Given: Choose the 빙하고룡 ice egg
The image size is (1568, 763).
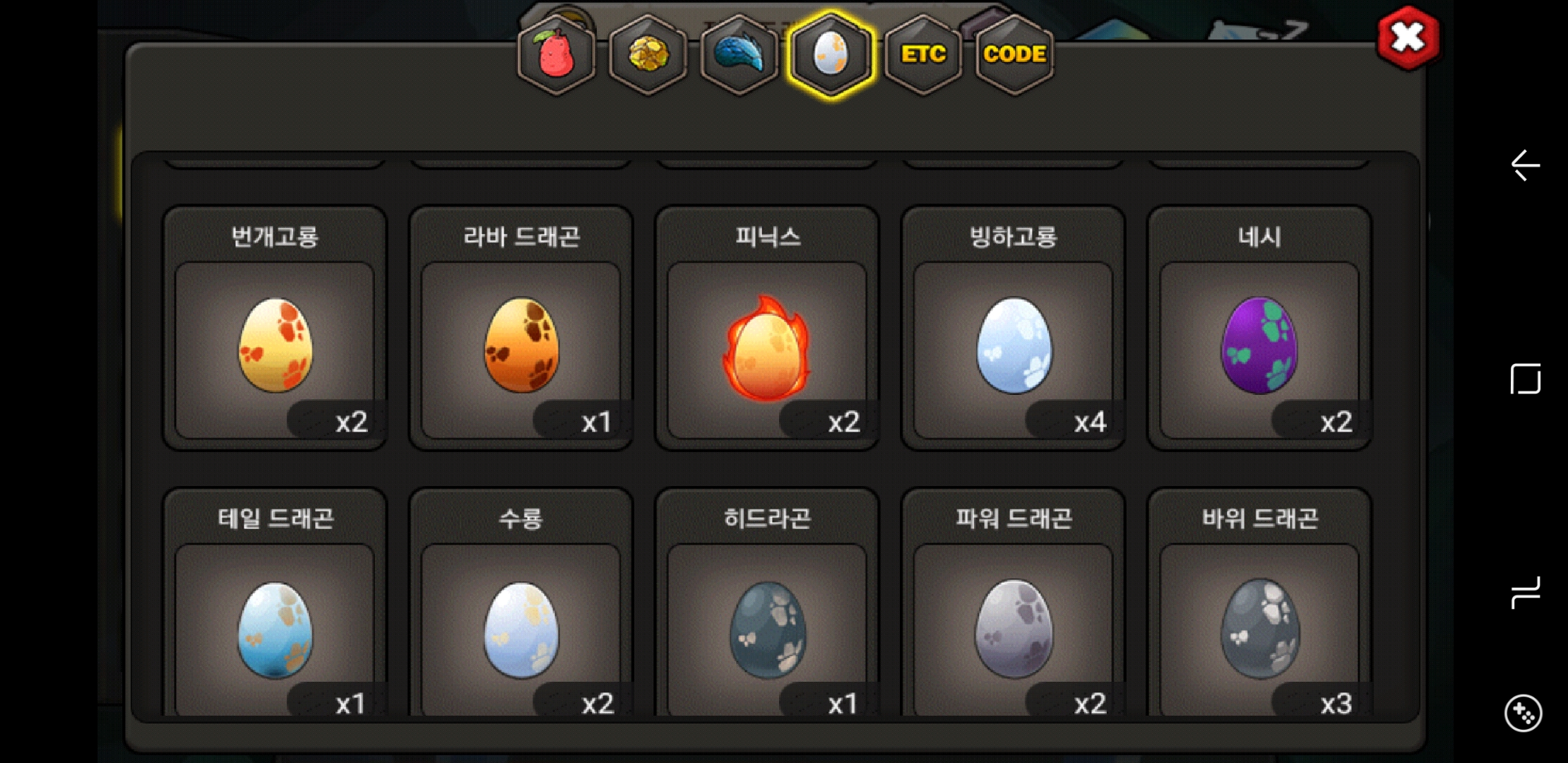Looking at the screenshot, I should (x=1014, y=328).
